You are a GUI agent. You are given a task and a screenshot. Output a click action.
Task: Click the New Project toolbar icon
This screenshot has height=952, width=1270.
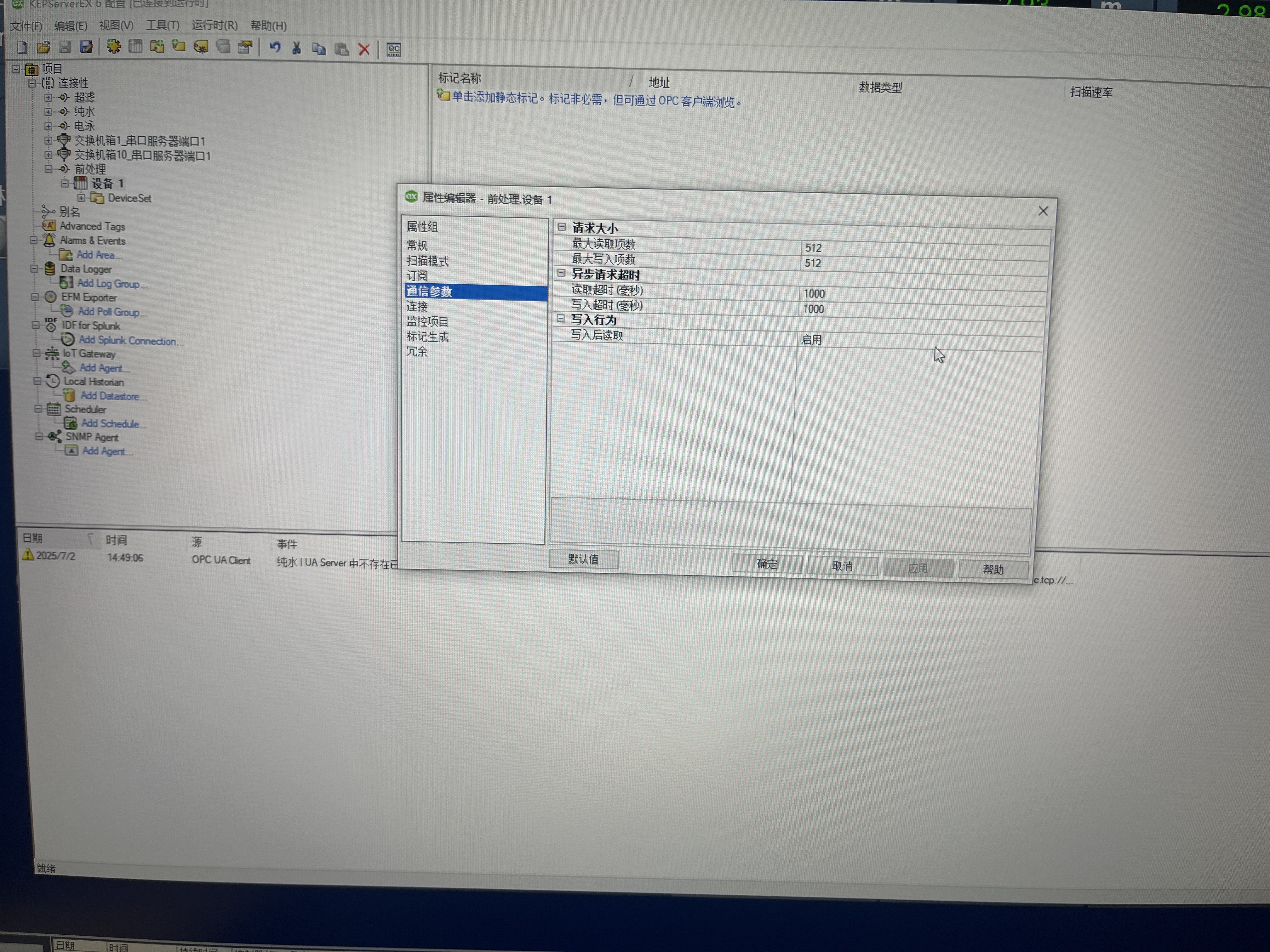(21, 47)
